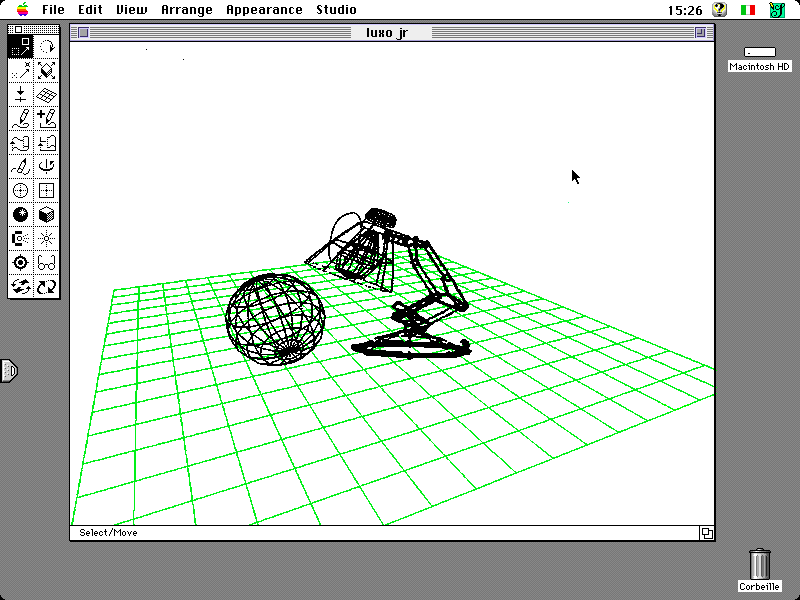Viewport: 800px width, 600px height.
Task: Open the Arrange menu
Action: click(187, 10)
